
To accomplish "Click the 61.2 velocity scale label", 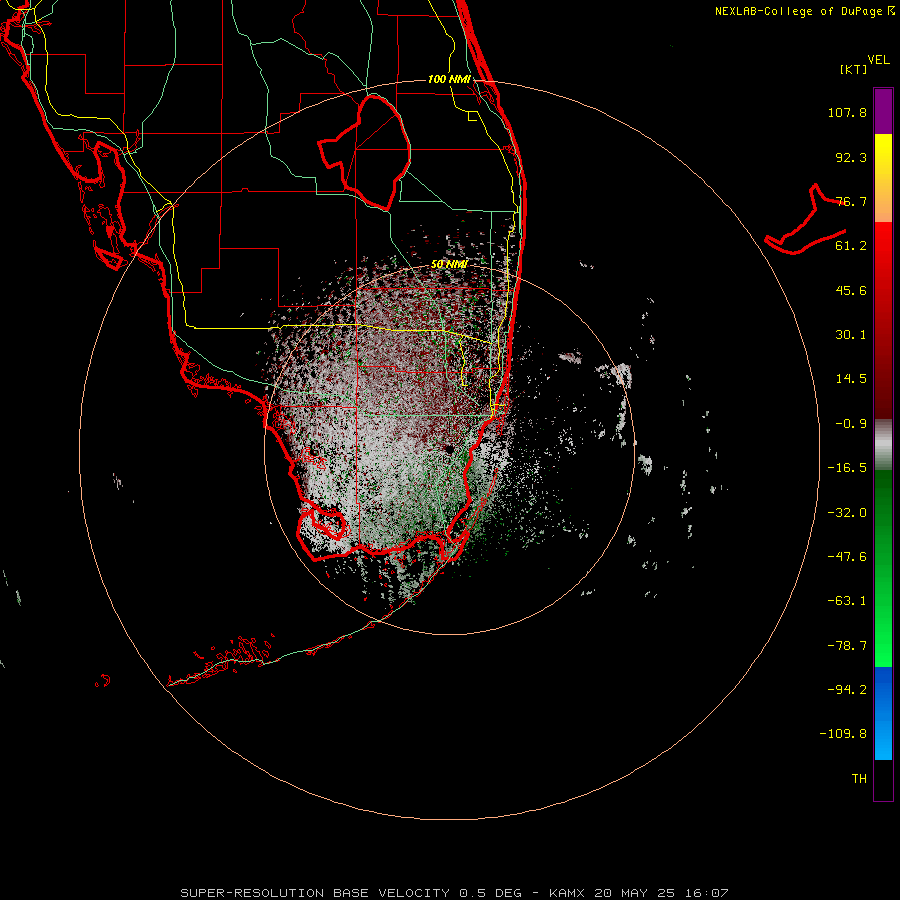I will tap(851, 246).
